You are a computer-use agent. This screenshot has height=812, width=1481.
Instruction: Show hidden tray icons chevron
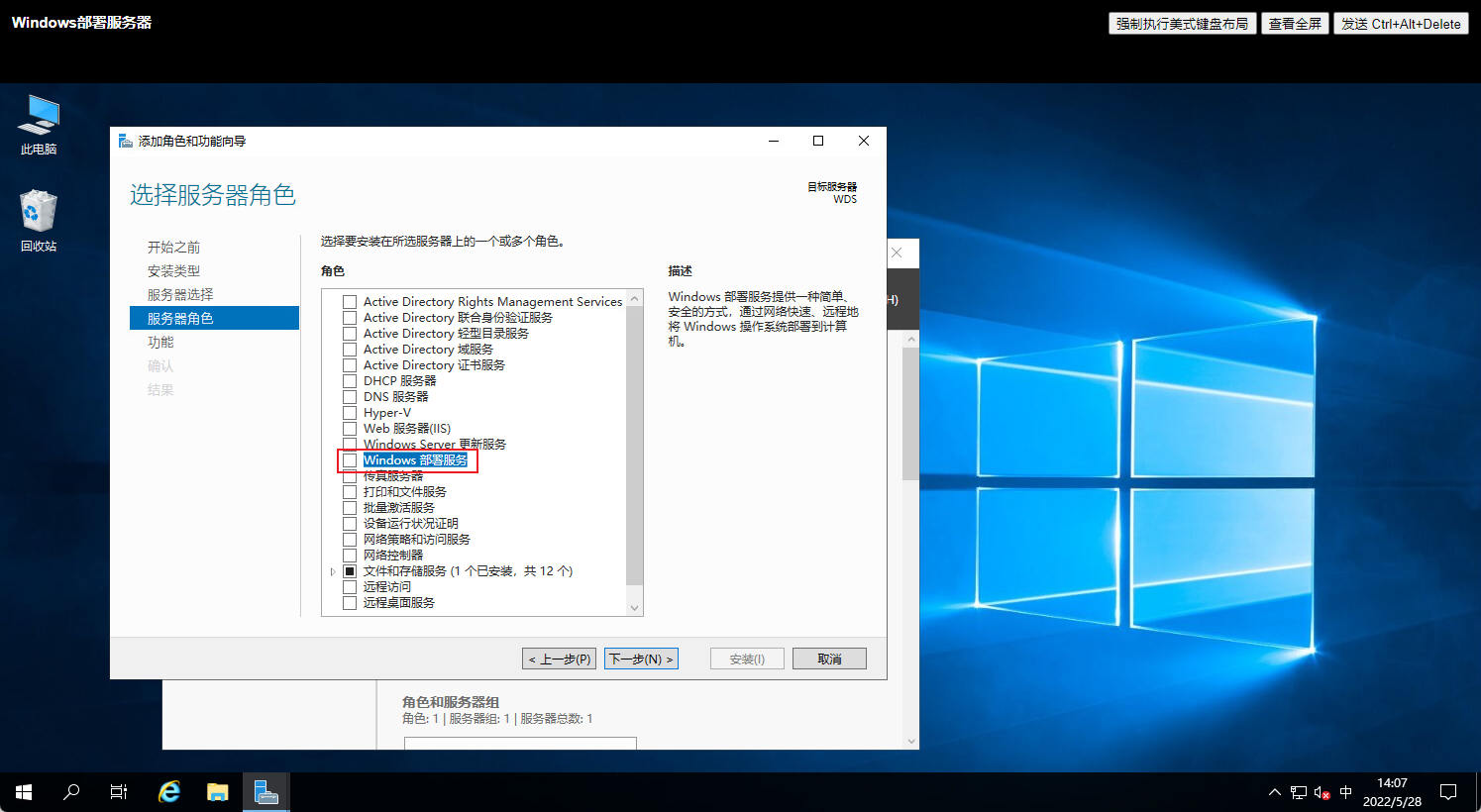(1274, 792)
